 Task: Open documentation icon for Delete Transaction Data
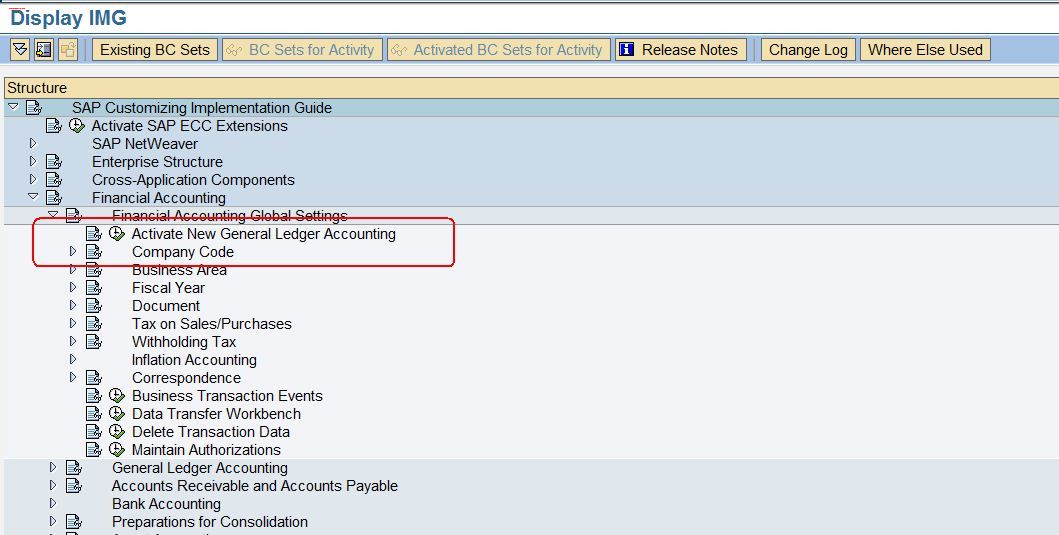(x=94, y=432)
